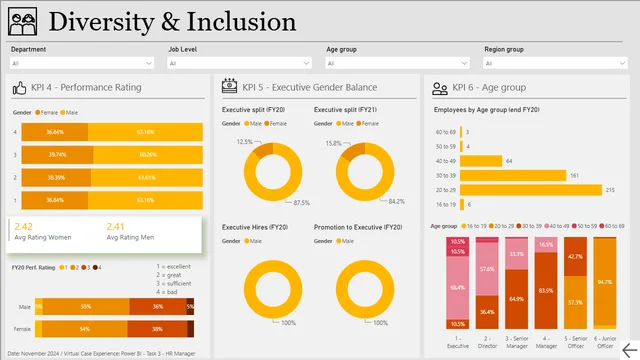Click the executive badge icon beside KPI 5

coord(229,86)
